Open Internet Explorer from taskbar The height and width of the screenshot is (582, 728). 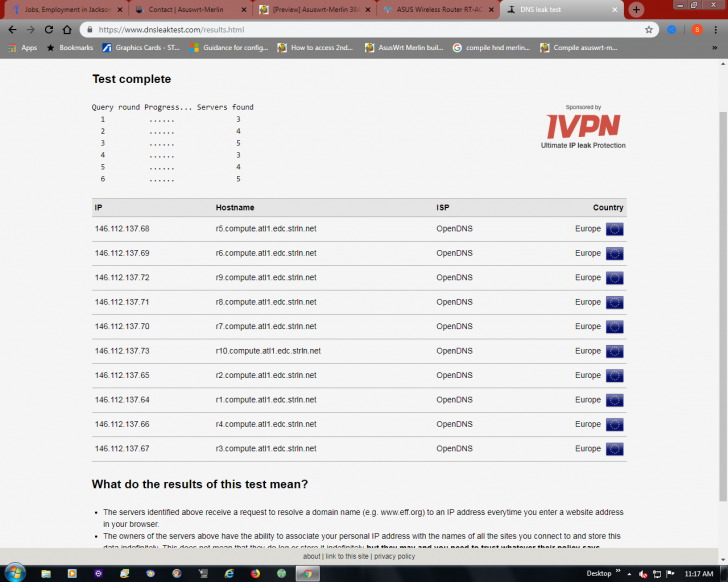coord(229,574)
